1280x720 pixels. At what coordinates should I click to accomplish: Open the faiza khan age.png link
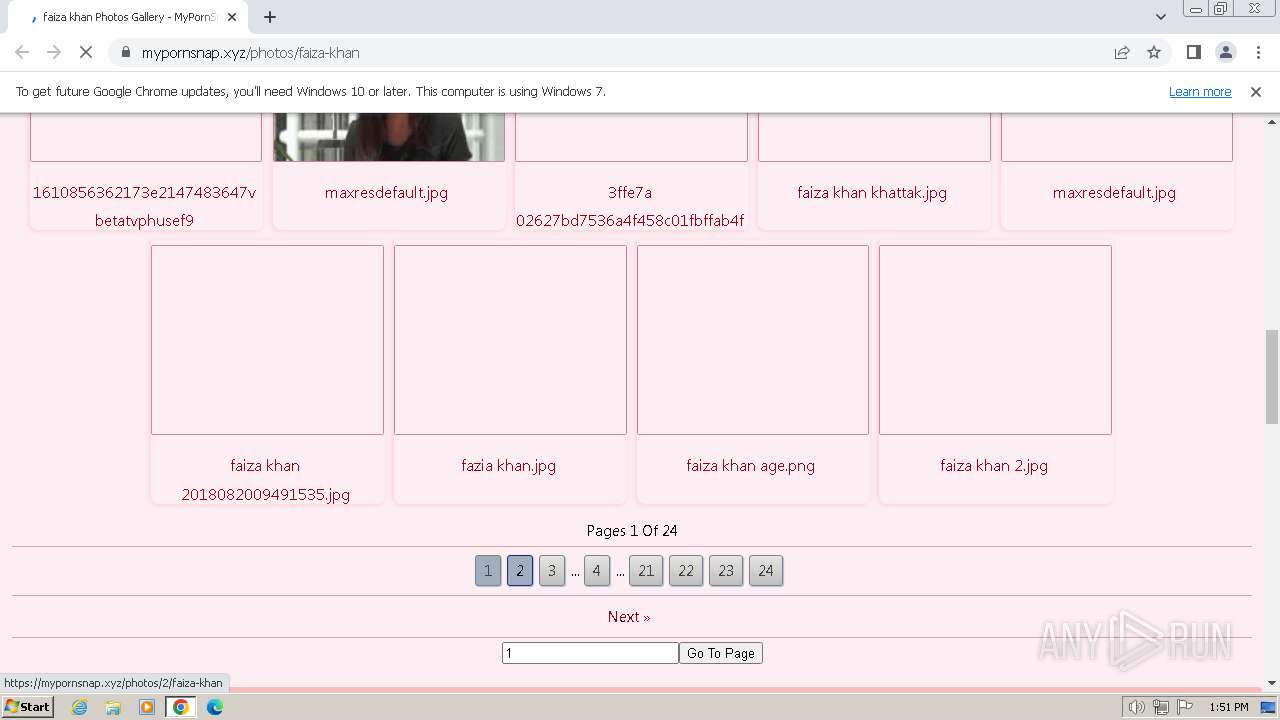coord(751,466)
